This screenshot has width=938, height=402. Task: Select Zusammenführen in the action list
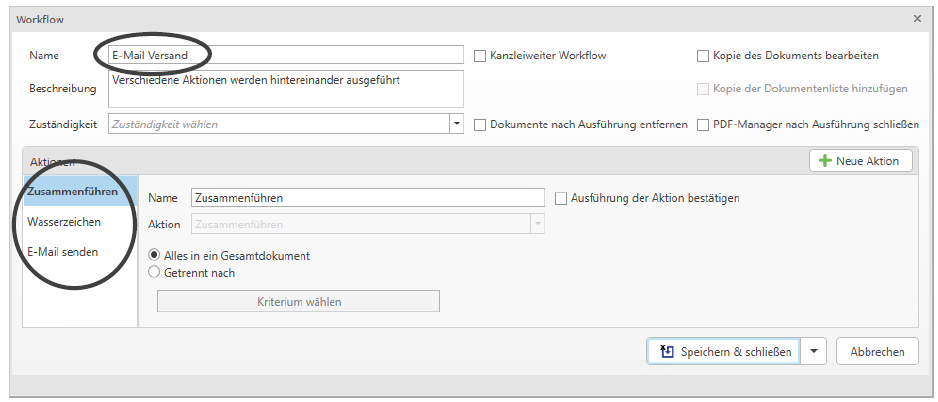coord(80,191)
